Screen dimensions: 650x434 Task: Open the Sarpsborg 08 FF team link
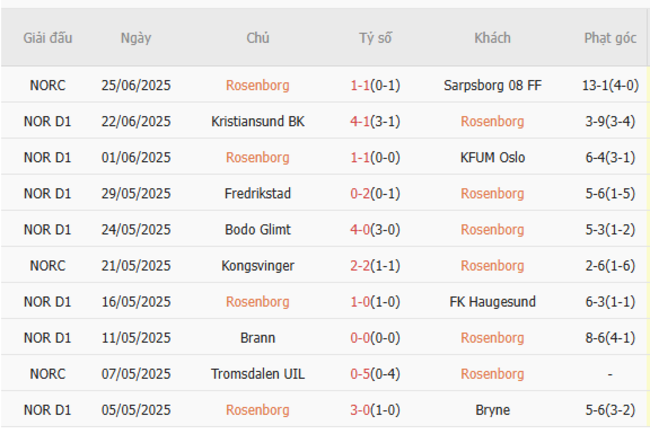[x=492, y=85]
